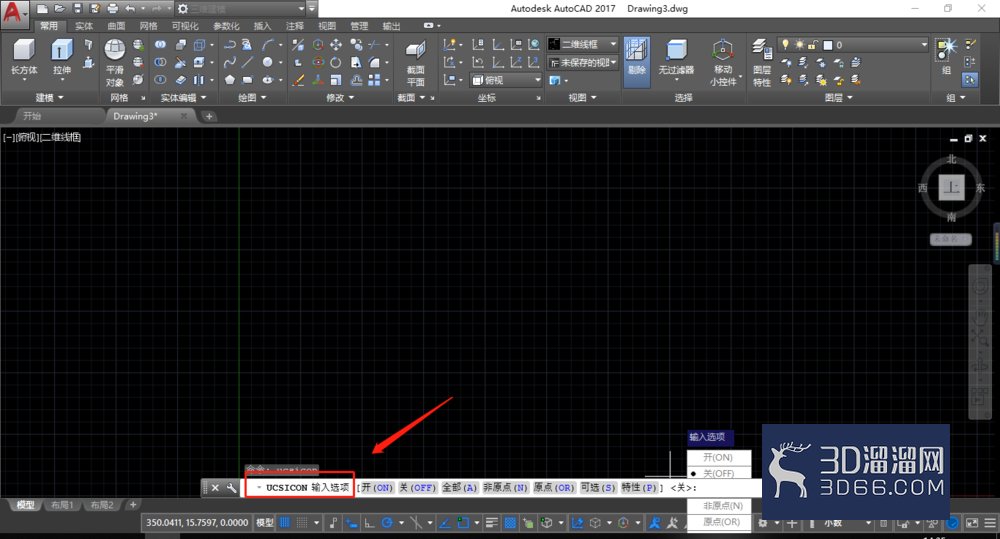Toggle the 剔除 culling button
The image size is (1000, 539).
(636, 61)
